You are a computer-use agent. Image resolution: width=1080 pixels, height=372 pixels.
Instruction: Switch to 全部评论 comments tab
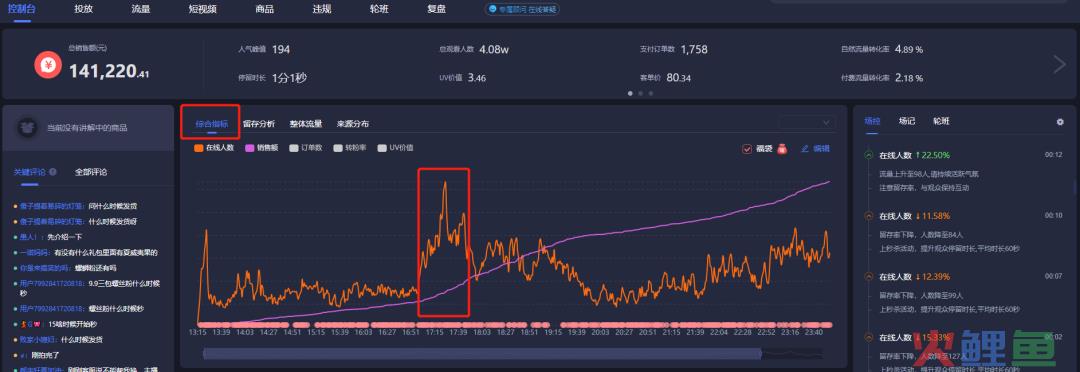[x=91, y=172]
